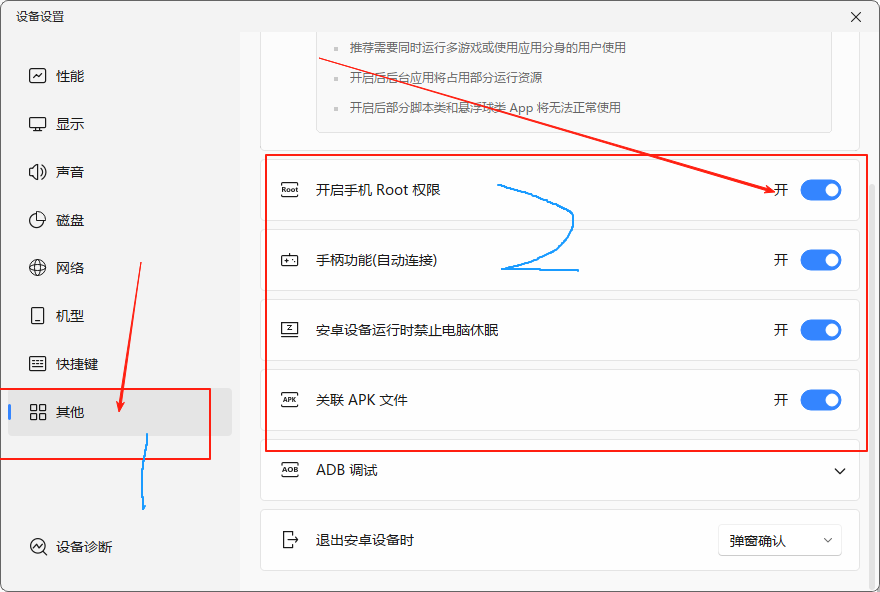This screenshot has width=880, height=592.
Task: Click the 开启手机 Root 权限 label
Action: point(378,190)
